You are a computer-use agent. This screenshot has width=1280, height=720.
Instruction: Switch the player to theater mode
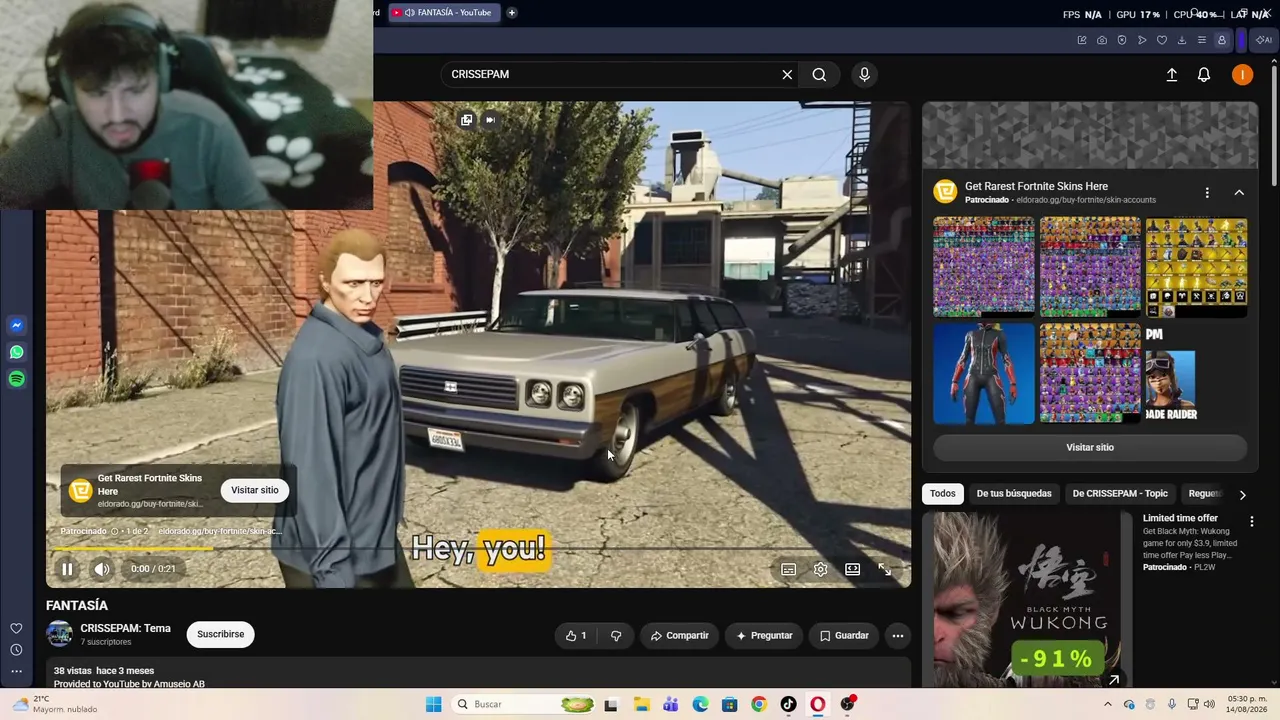(853, 569)
